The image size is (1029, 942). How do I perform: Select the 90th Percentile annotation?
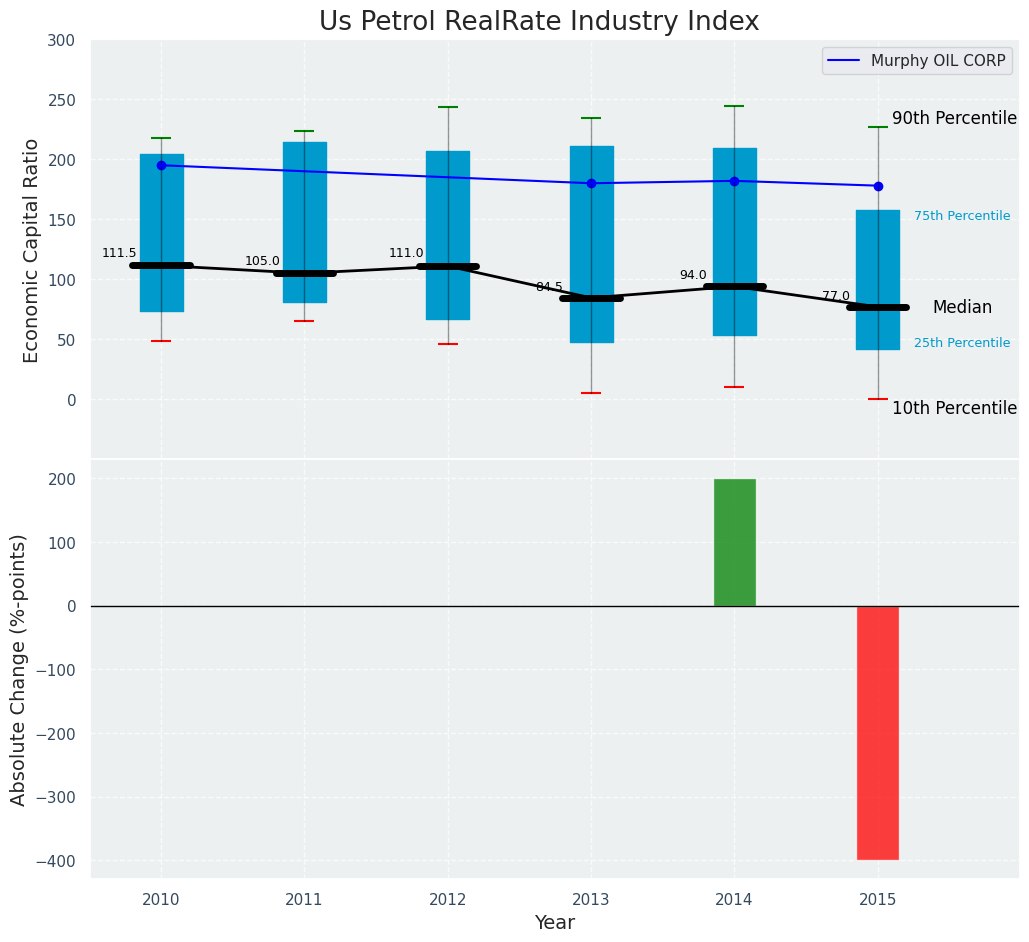coord(954,118)
